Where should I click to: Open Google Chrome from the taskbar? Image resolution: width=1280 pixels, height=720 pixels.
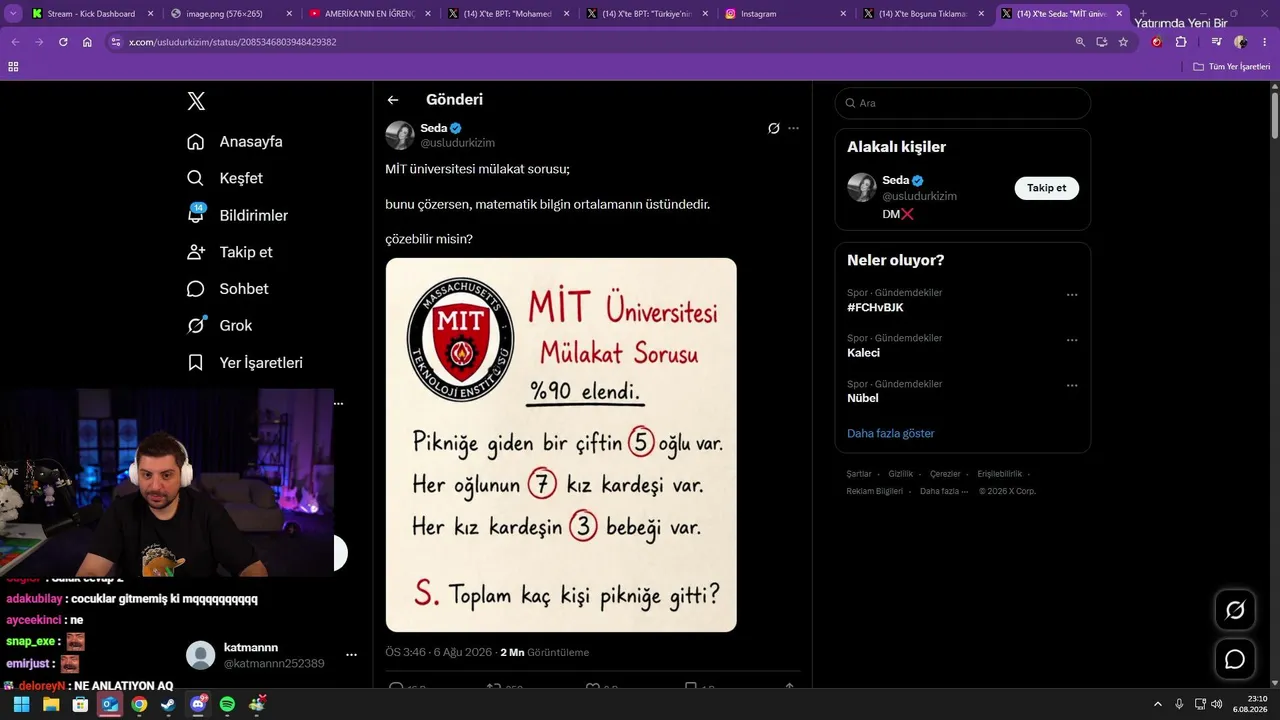pyautogui.click(x=139, y=704)
